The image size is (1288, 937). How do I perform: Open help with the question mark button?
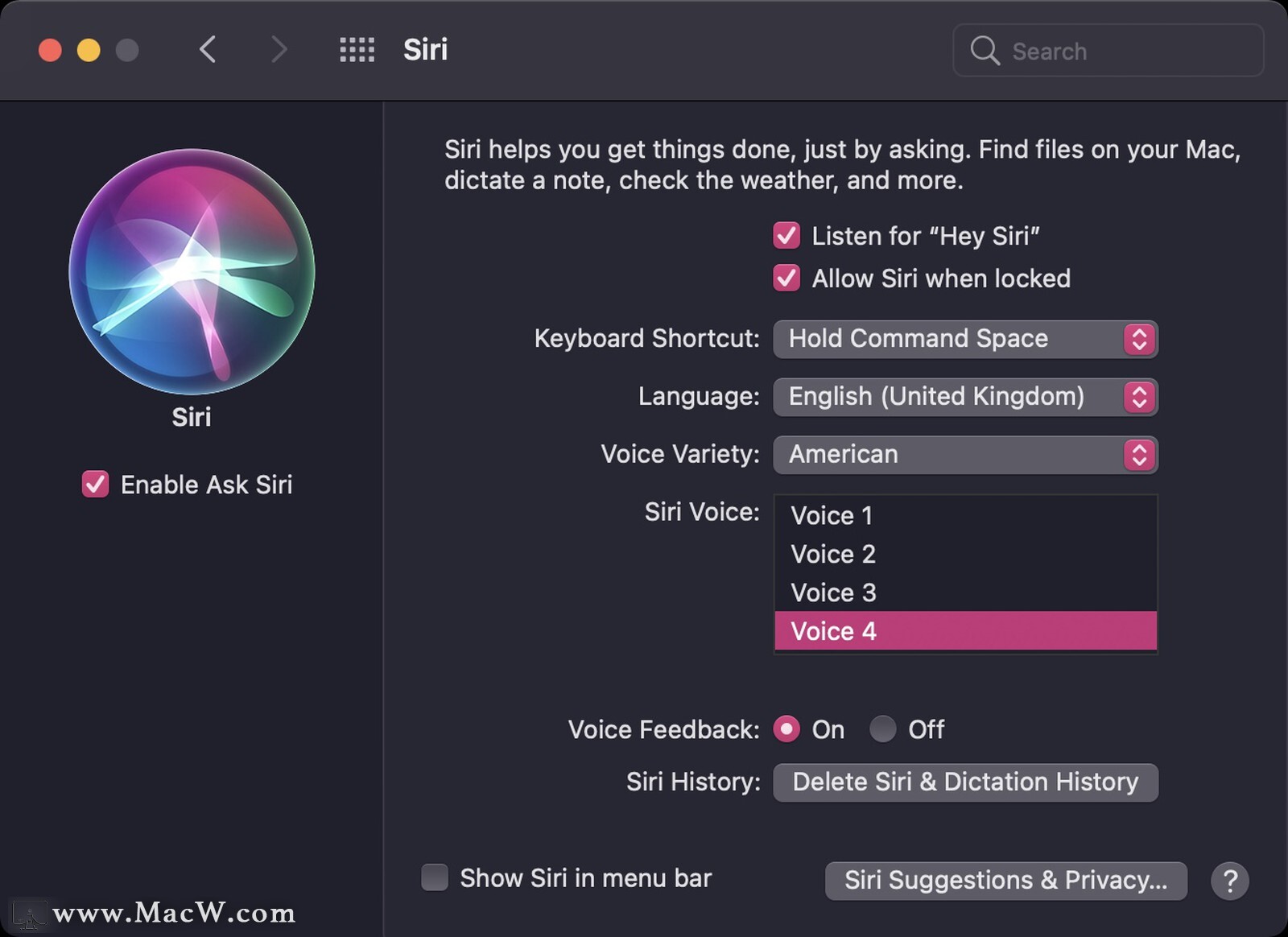1229,881
